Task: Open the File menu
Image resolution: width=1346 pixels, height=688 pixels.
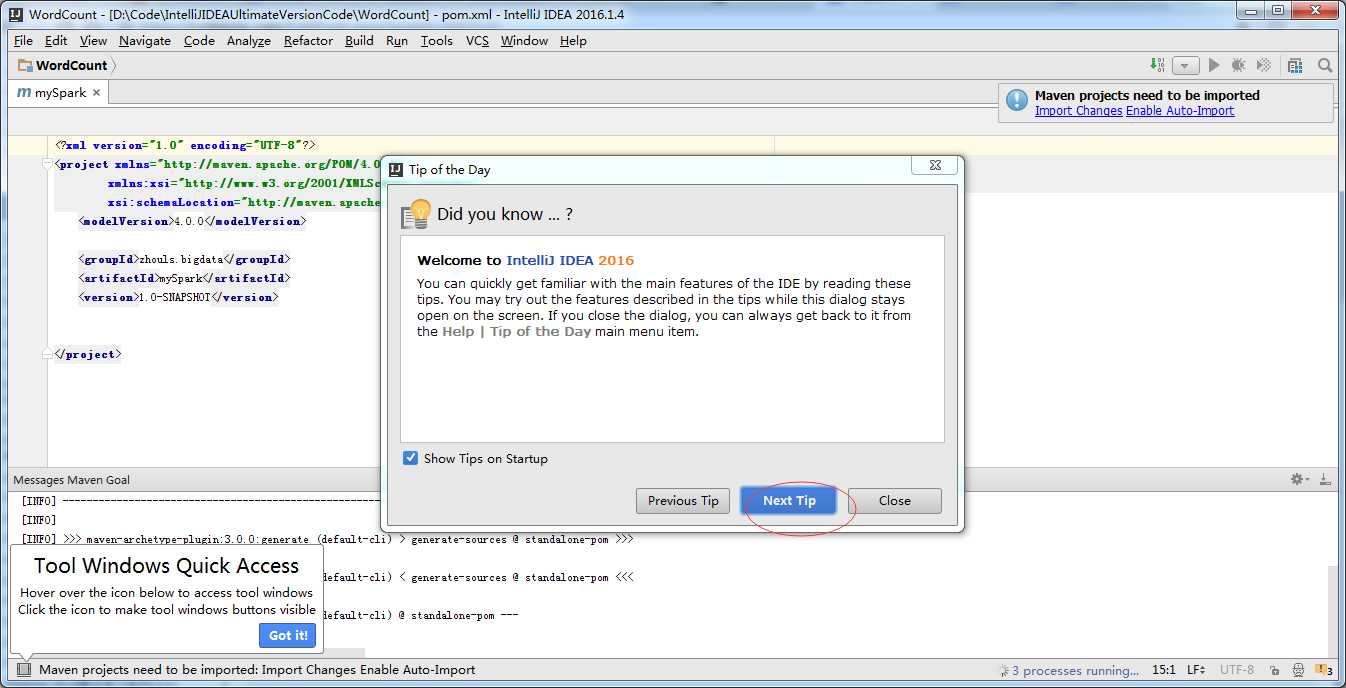Action: coord(23,41)
